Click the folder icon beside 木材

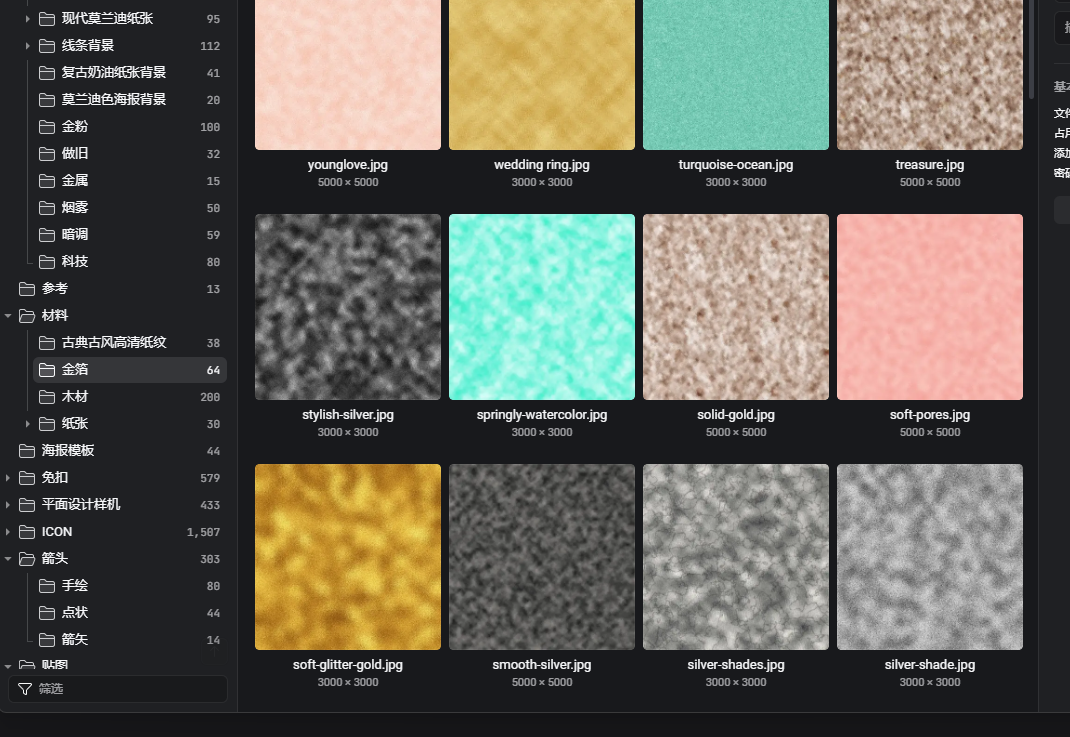coord(47,396)
